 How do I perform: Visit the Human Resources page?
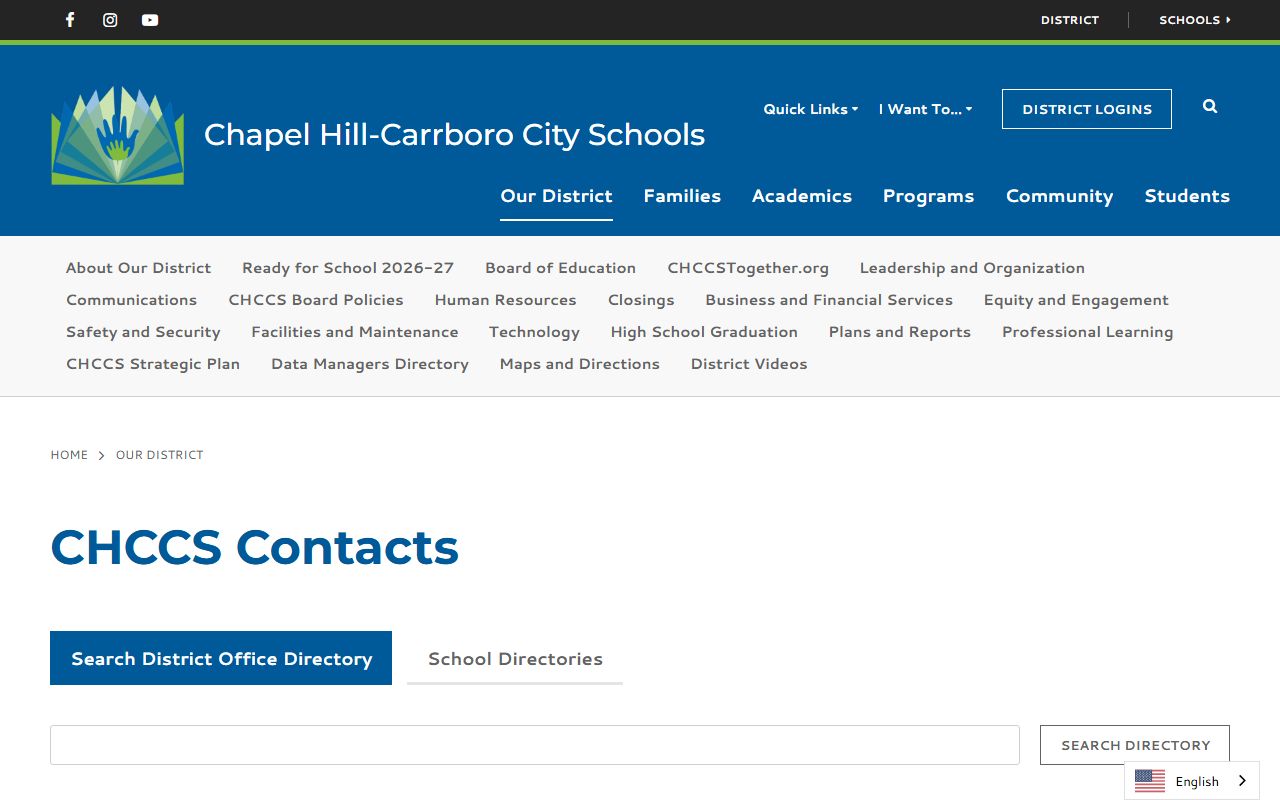pos(505,300)
